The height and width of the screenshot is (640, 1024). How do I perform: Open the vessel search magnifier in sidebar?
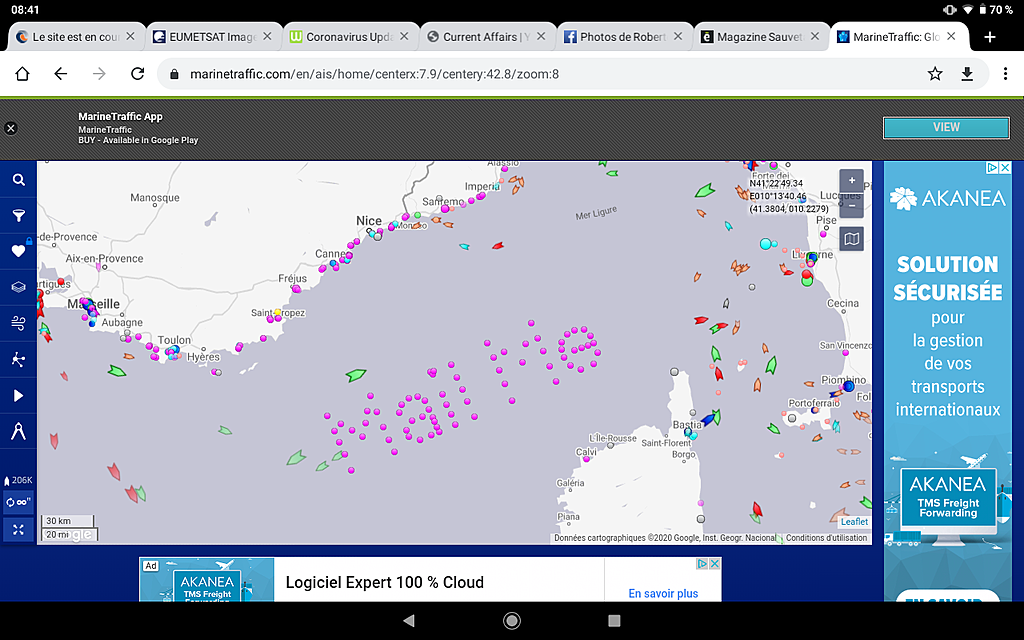point(18,180)
